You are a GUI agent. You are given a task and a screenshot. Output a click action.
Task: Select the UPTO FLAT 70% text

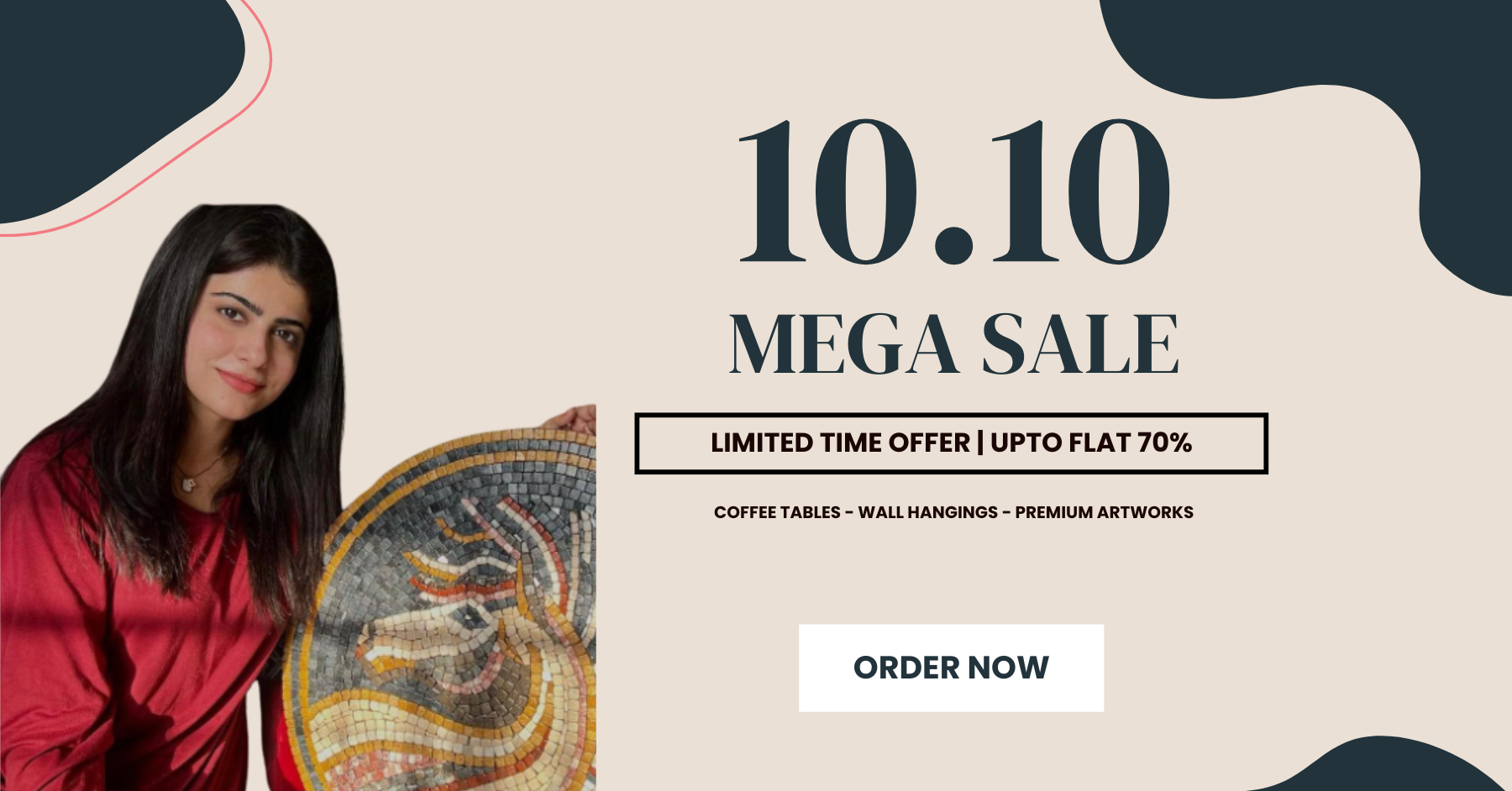pos(1091,443)
